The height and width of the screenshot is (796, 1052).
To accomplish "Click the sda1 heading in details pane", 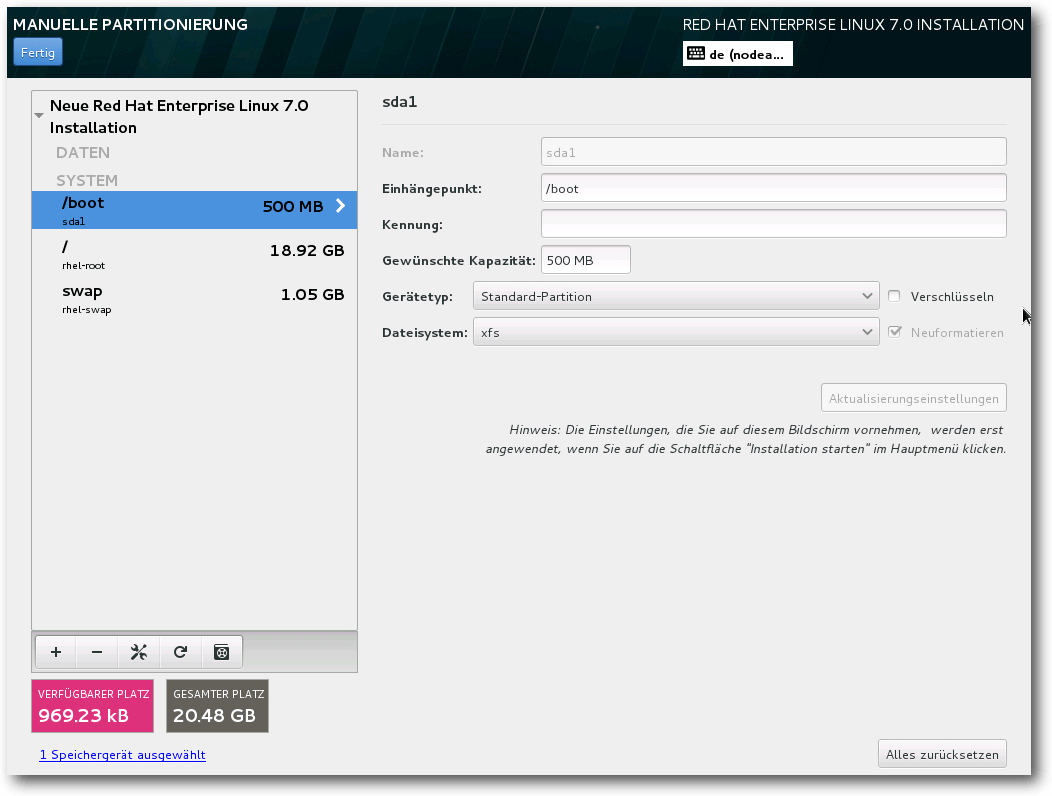I will [399, 102].
